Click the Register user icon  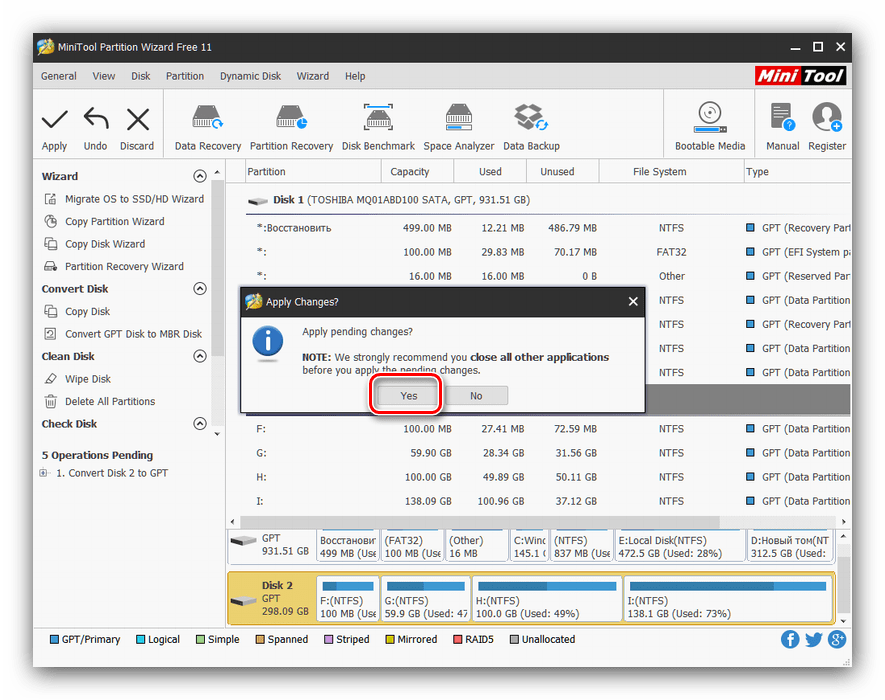[826, 119]
